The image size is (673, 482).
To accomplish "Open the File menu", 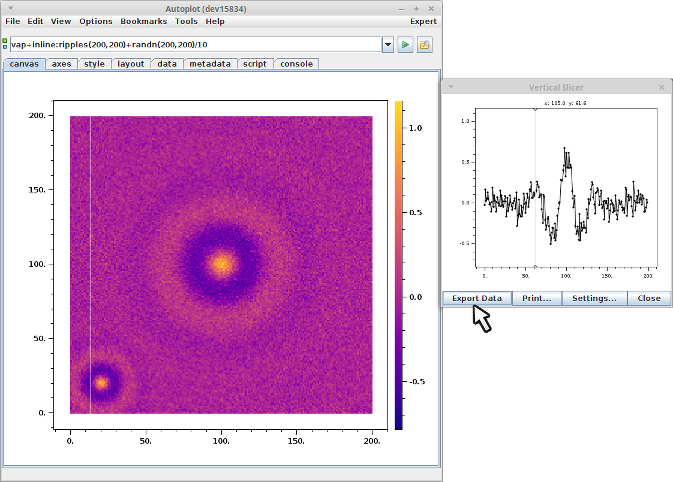I will click(x=12, y=21).
